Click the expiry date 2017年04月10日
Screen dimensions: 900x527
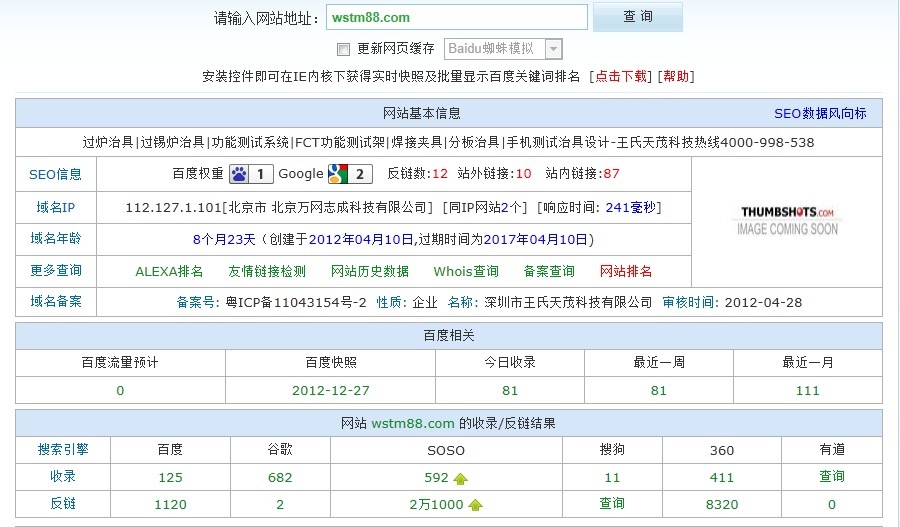pos(536,240)
